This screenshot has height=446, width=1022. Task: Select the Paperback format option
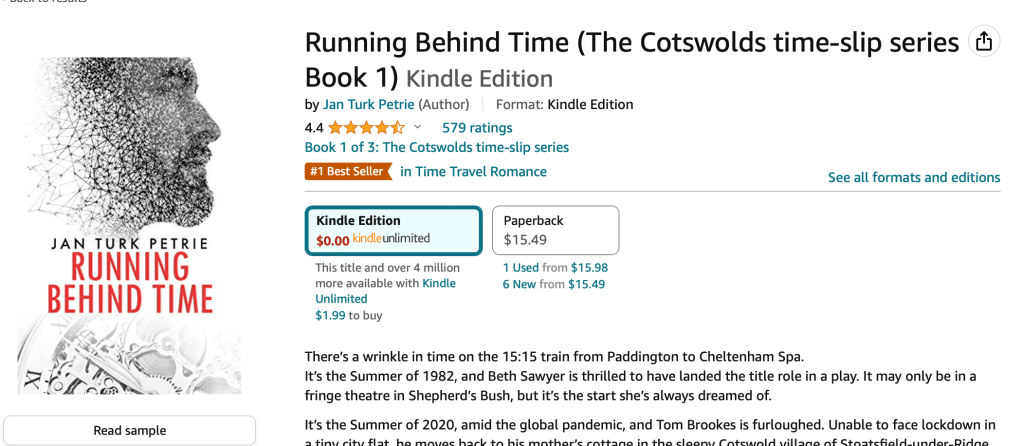(555, 230)
